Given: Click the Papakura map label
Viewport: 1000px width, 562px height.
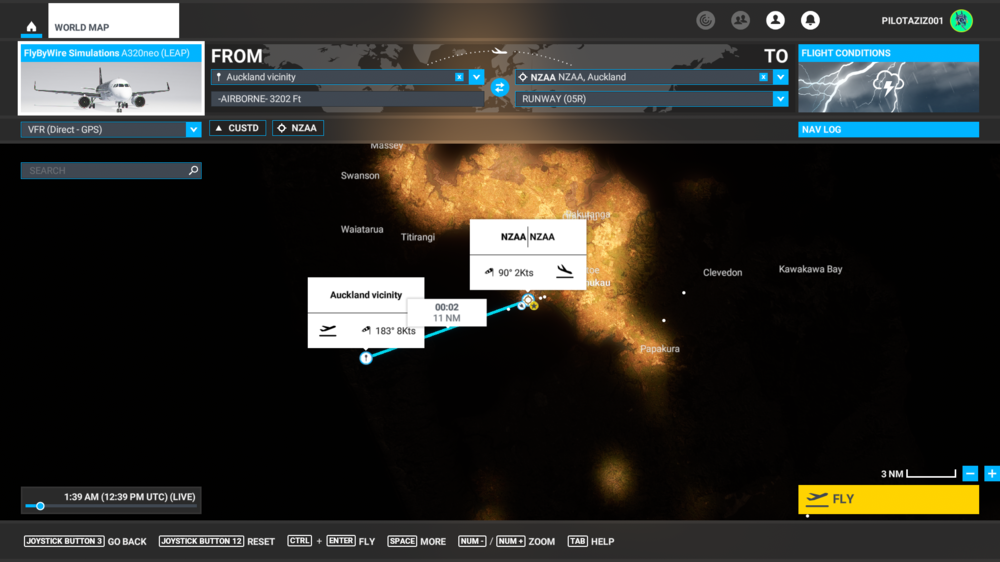Looking at the screenshot, I should tap(659, 349).
